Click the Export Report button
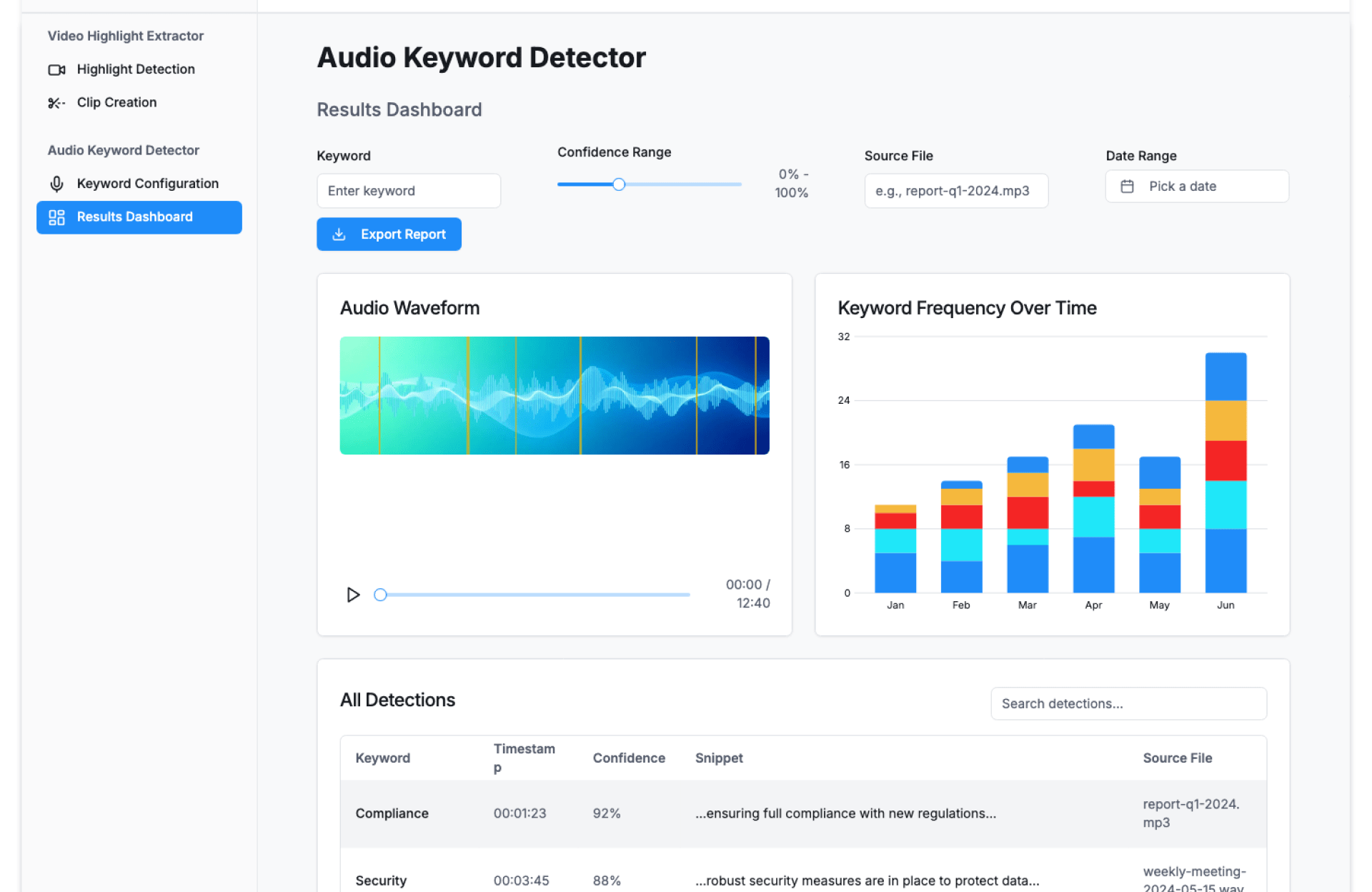 (x=389, y=234)
